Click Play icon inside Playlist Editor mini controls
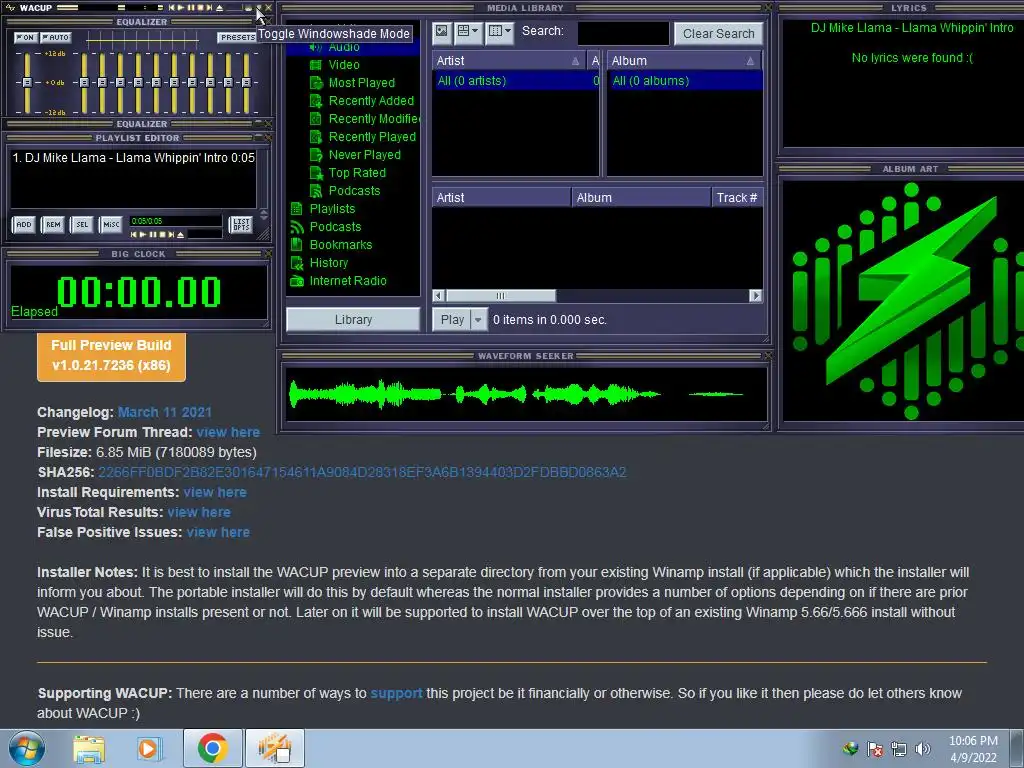 tap(142, 234)
